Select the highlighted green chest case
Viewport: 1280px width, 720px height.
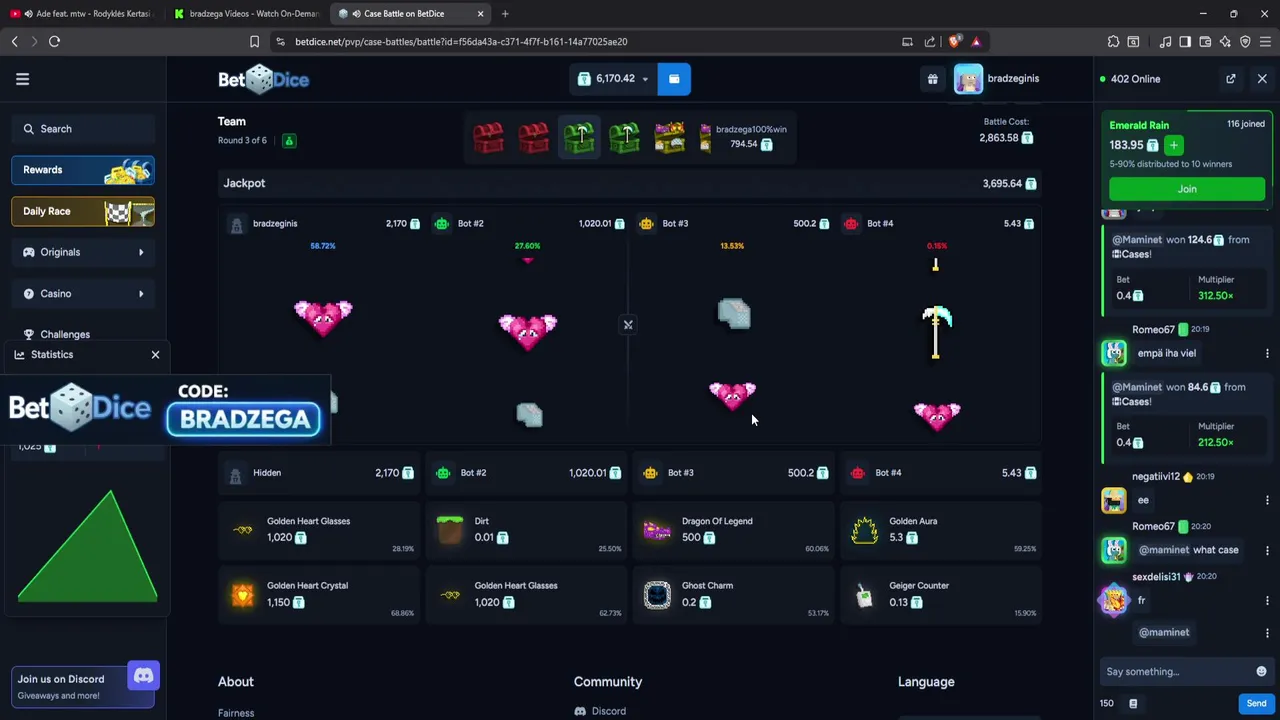point(579,137)
